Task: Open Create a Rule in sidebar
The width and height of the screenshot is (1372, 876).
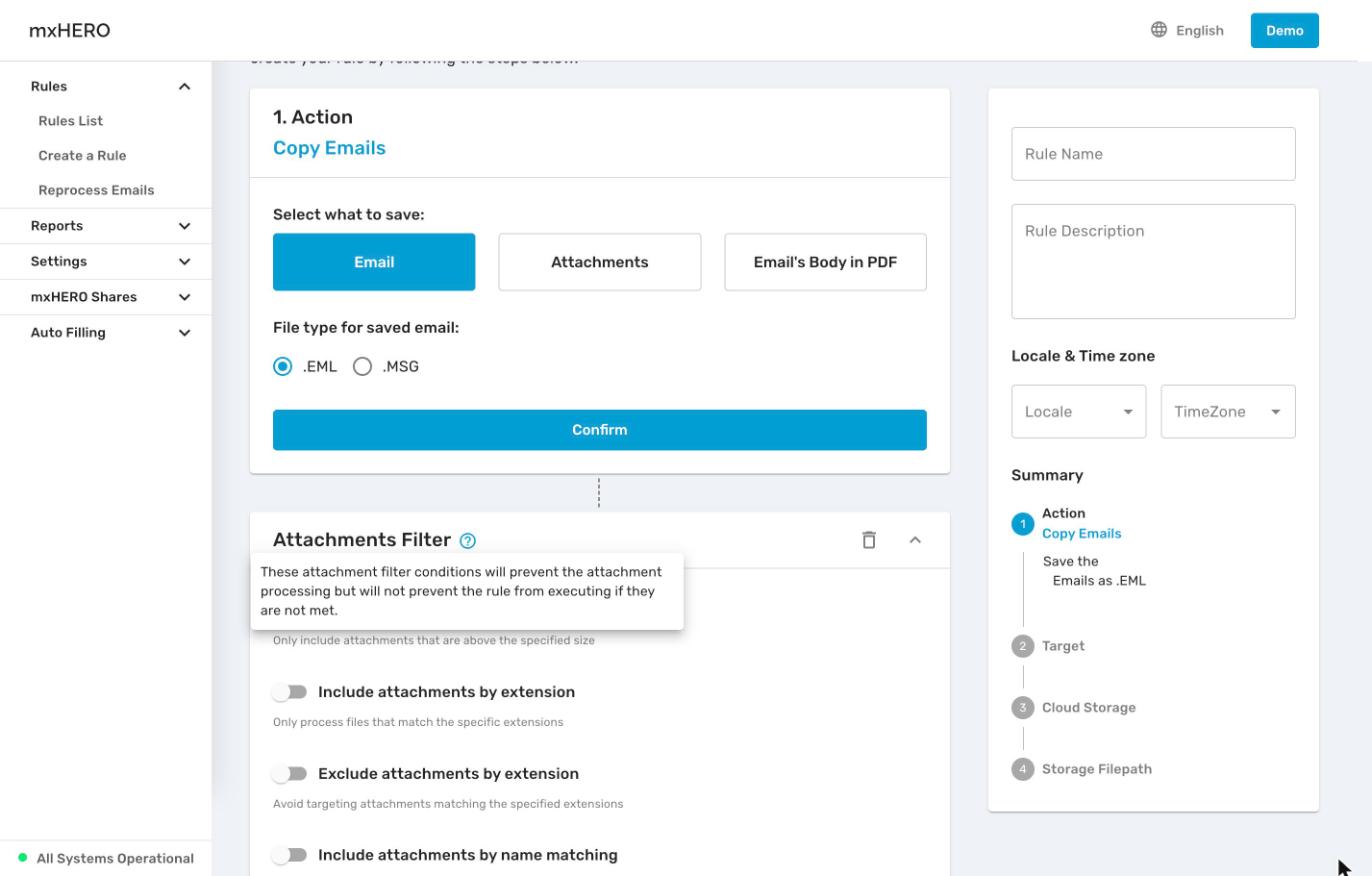Action: point(82,156)
